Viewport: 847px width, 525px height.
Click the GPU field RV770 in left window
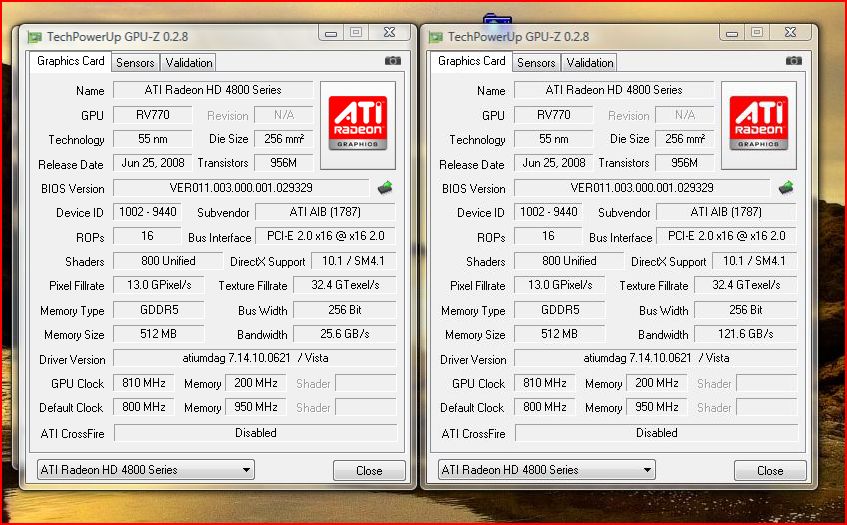(153, 115)
